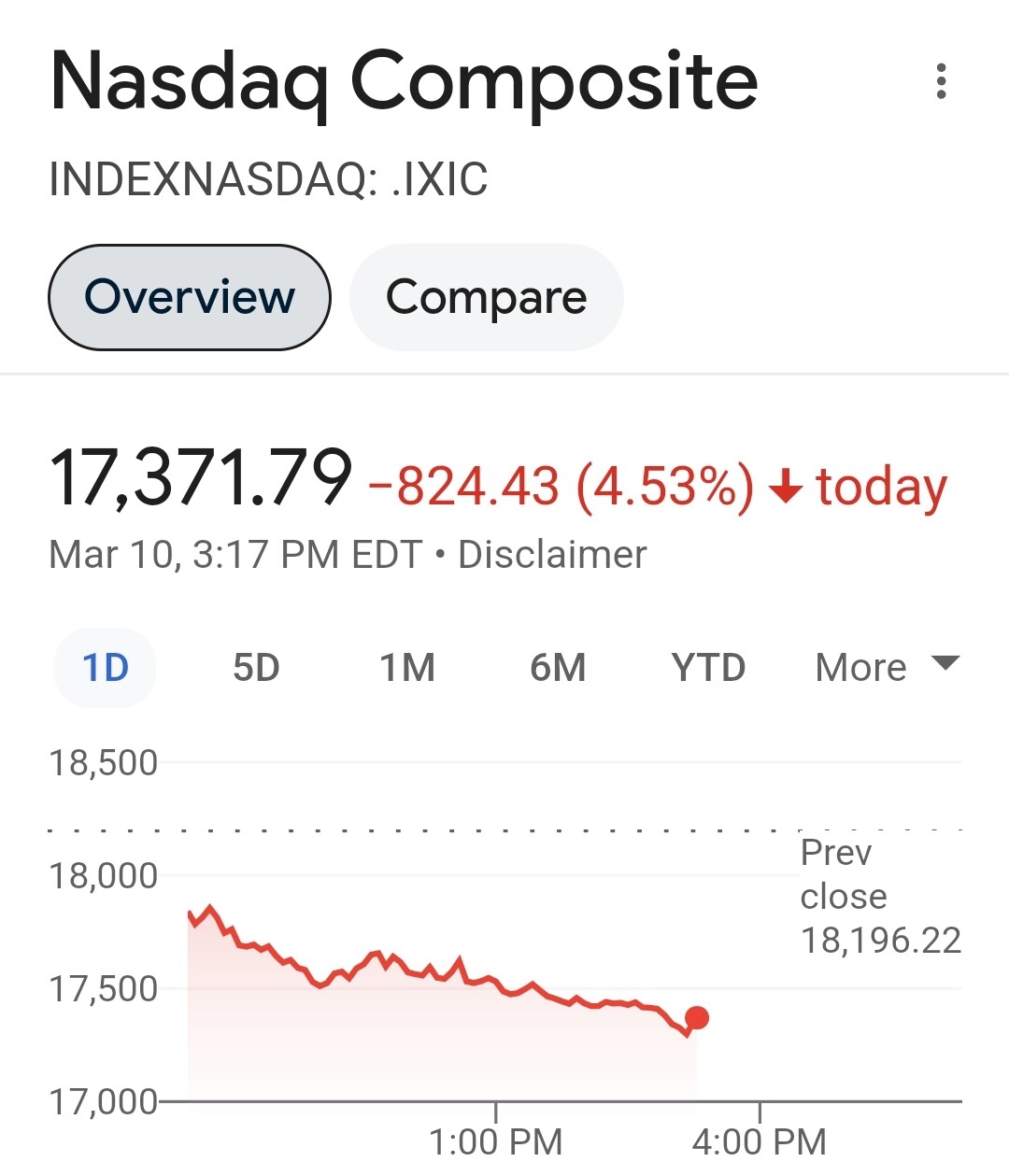View the YTD chart range
The height and width of the screenshot is (1176, 1009).
point(708,668)
